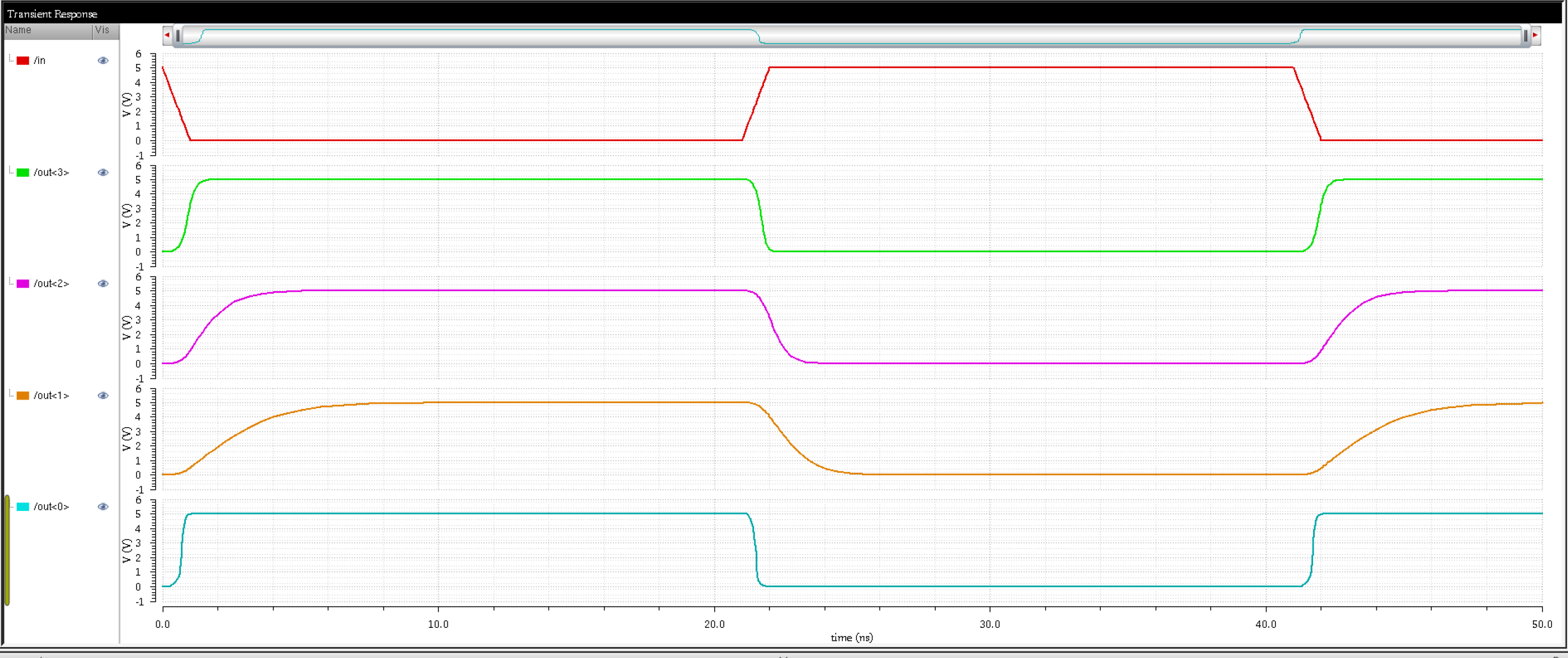Click the Vis column header
The height and width of the screenshot is (658, 1568).
pyautogui.click(x=105, y=30)
